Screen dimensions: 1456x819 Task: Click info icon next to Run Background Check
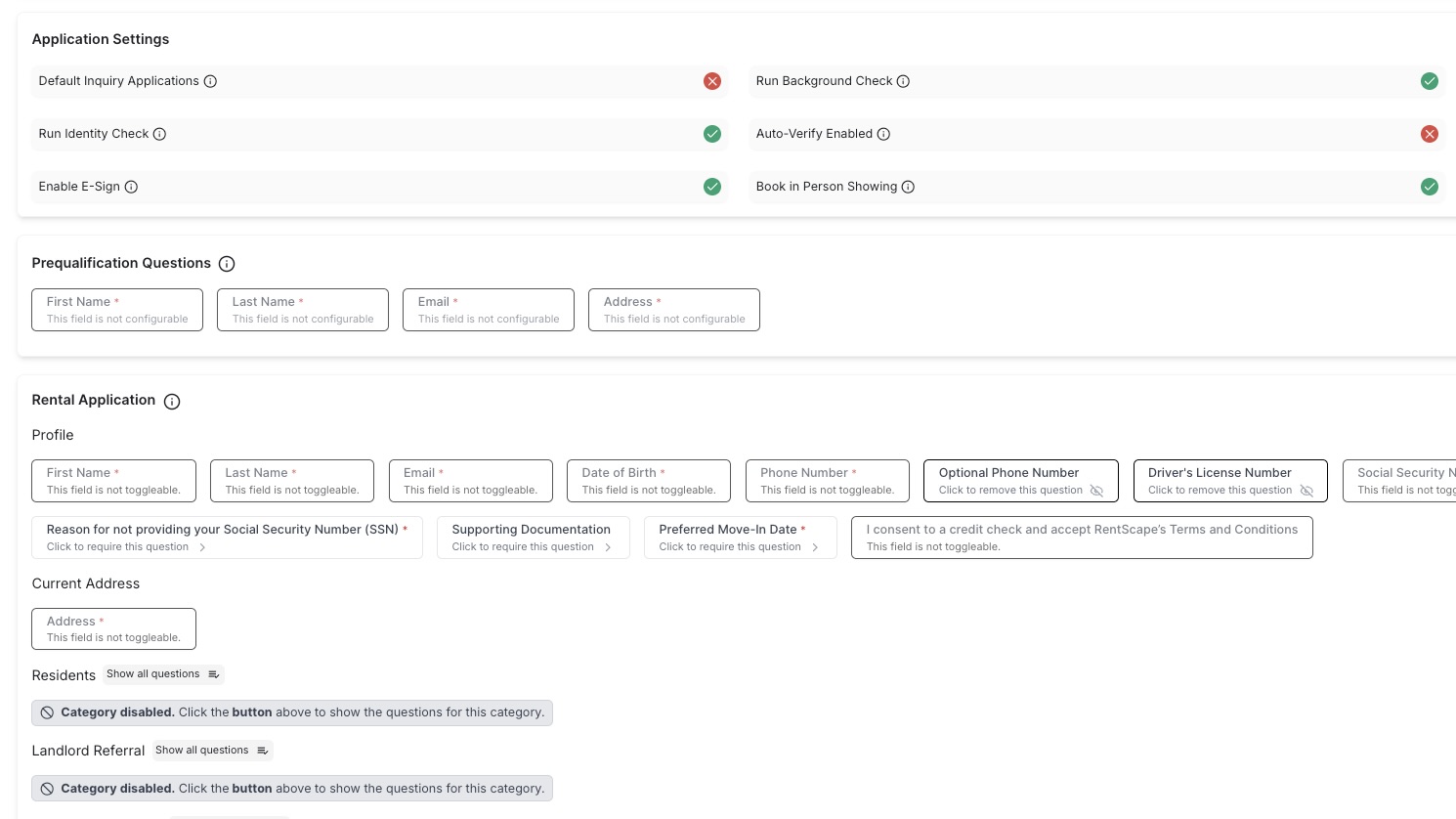pyautogui.click(x=903, y=81)
